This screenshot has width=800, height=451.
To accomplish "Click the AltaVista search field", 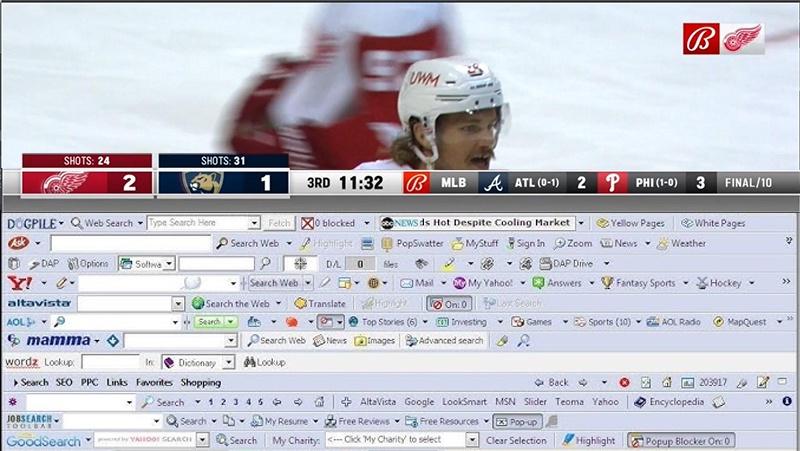I will (x=124, y=304).
